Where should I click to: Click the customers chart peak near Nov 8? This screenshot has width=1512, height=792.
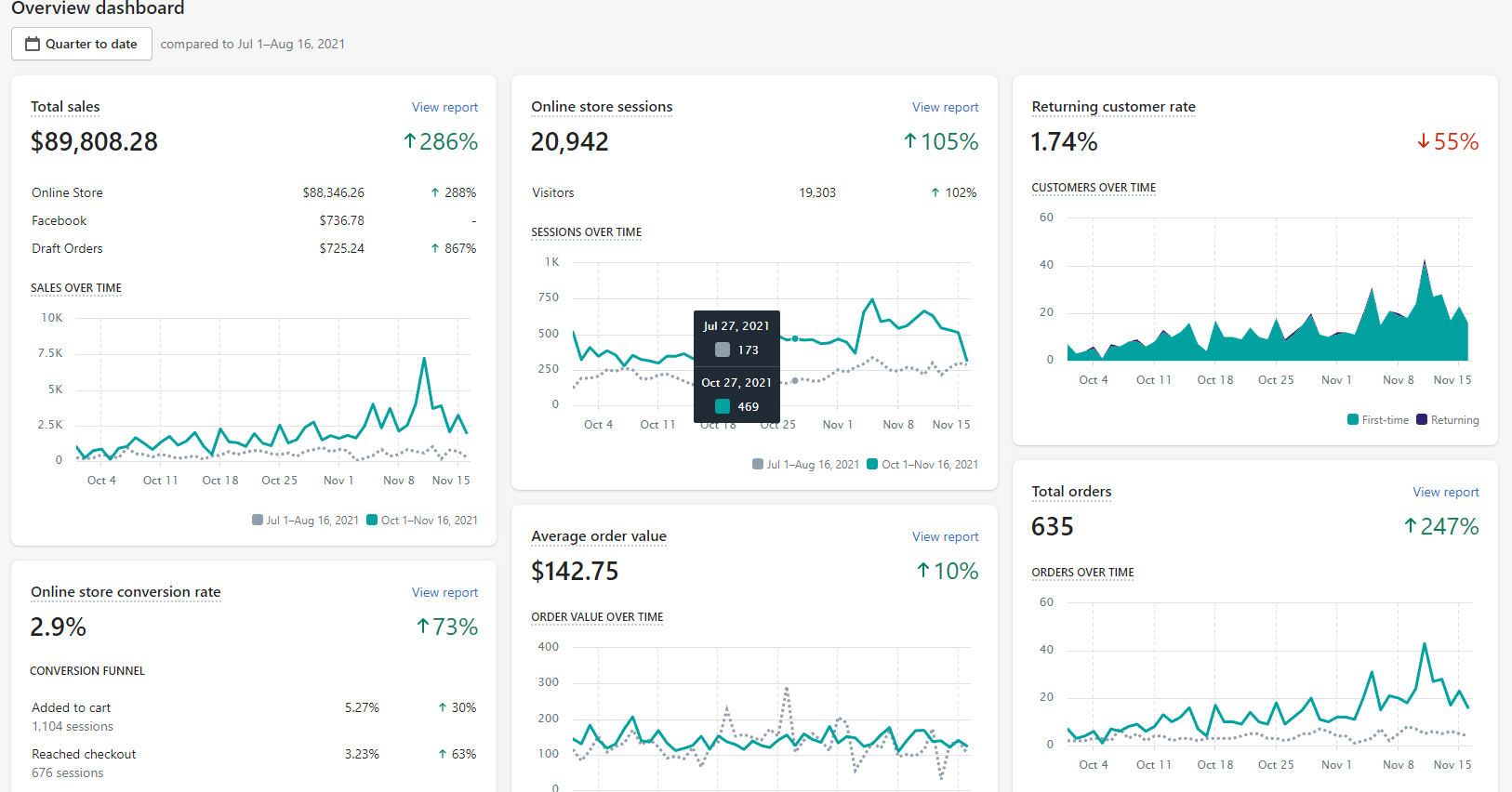pyautogui.click(x=1424, y=263)
